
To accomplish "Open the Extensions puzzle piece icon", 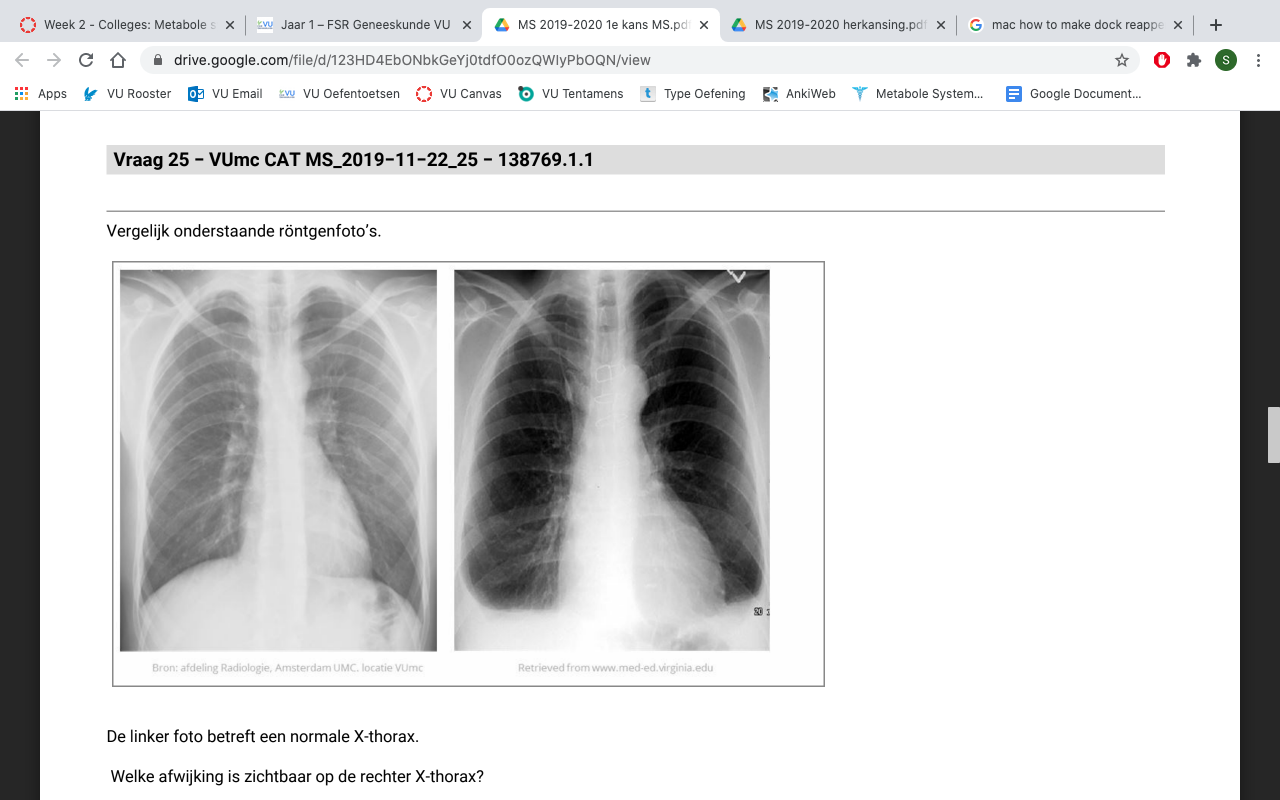I will pos(1194,60).
